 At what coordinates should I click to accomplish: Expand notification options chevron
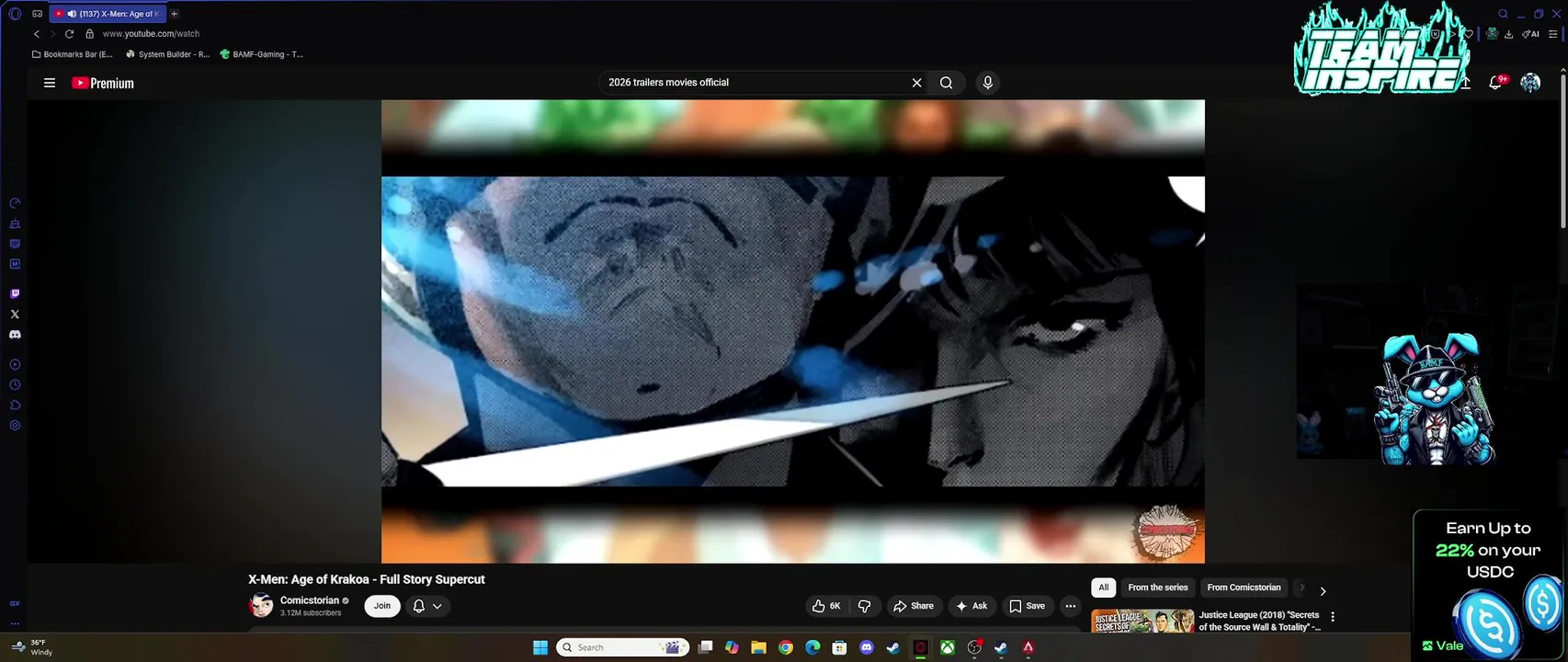(x=437, y=606)
